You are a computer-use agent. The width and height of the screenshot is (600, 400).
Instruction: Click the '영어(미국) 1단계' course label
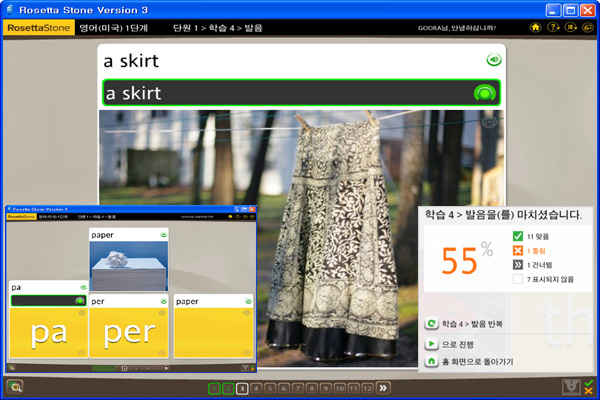113,28
